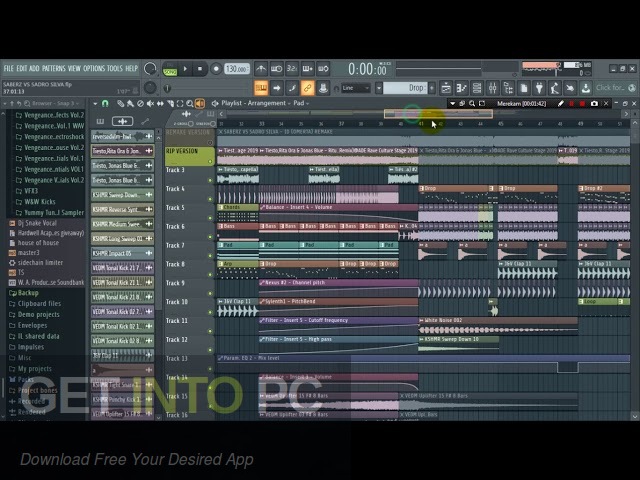This screenshot has height=480, width=640.
Task: Open the Piano roll view icon
Action: 461,88
